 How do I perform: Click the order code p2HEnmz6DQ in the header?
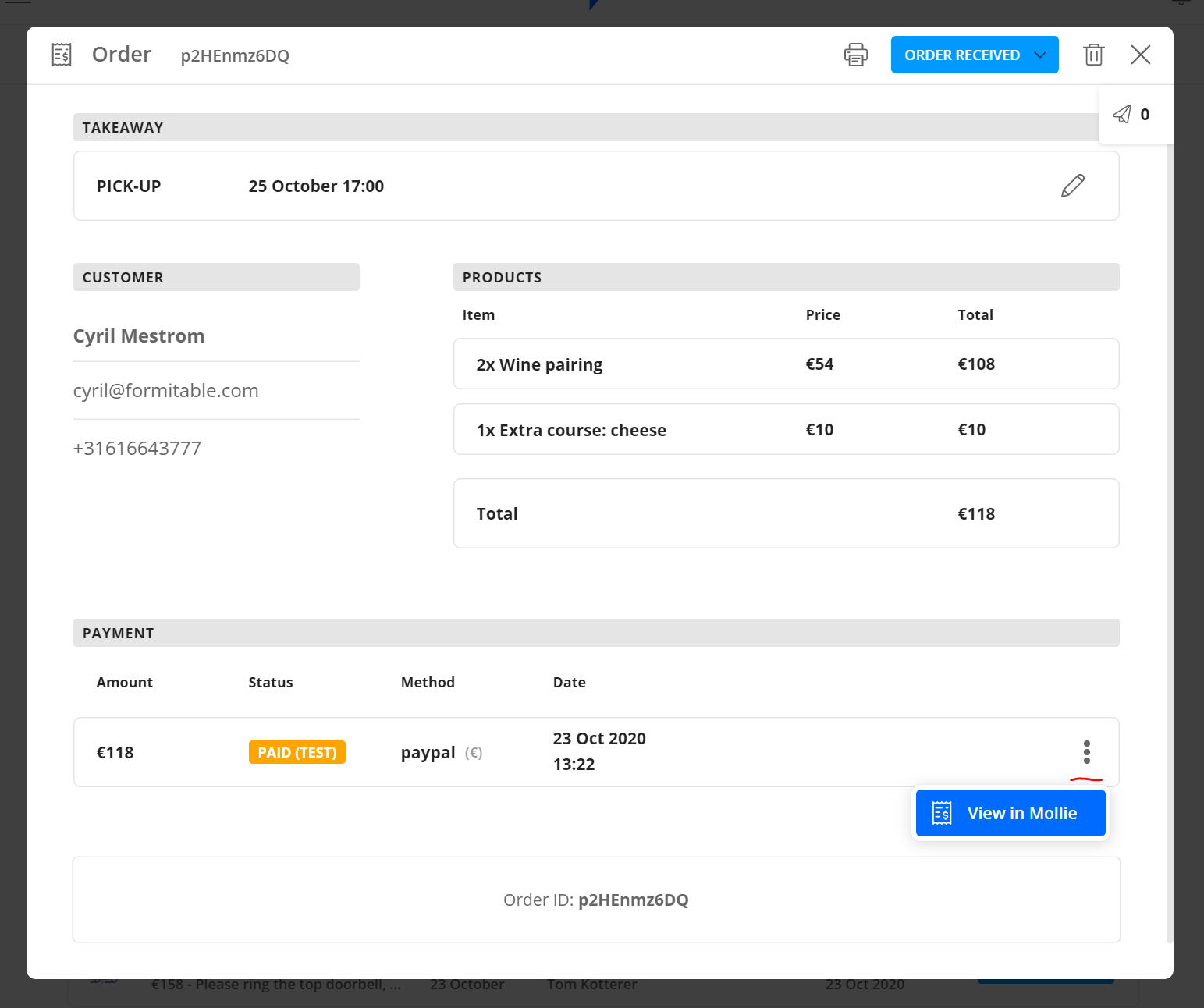coord(235,55)
